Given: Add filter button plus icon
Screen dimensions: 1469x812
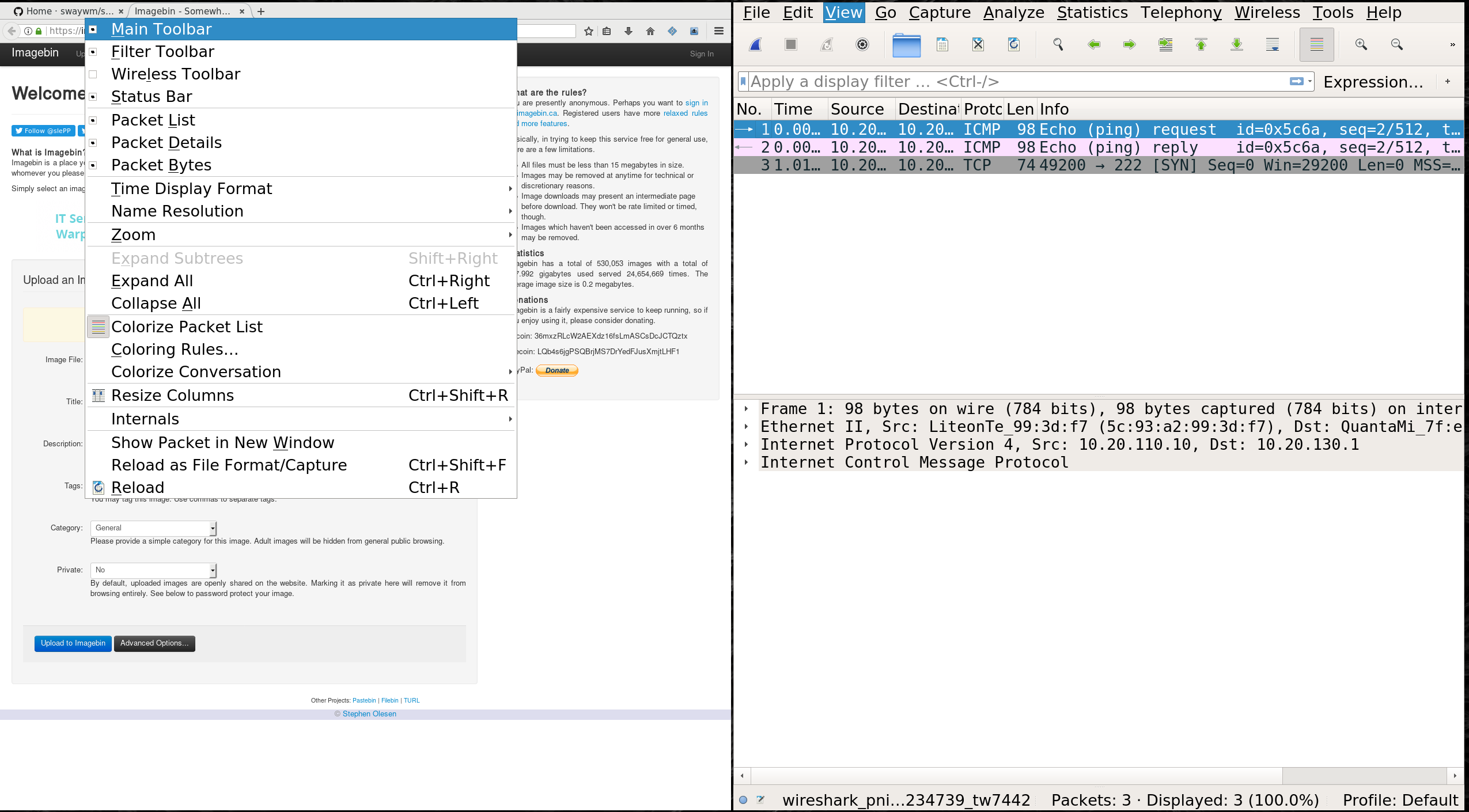Looking at the screenshot, I should pyautogui.click(x=1448, y=81).
